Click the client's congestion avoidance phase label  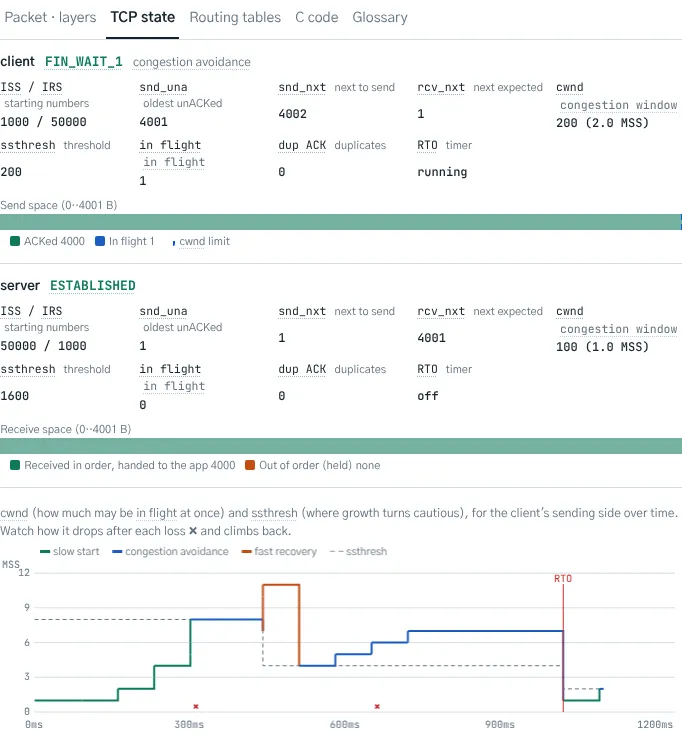coord(191,62)
